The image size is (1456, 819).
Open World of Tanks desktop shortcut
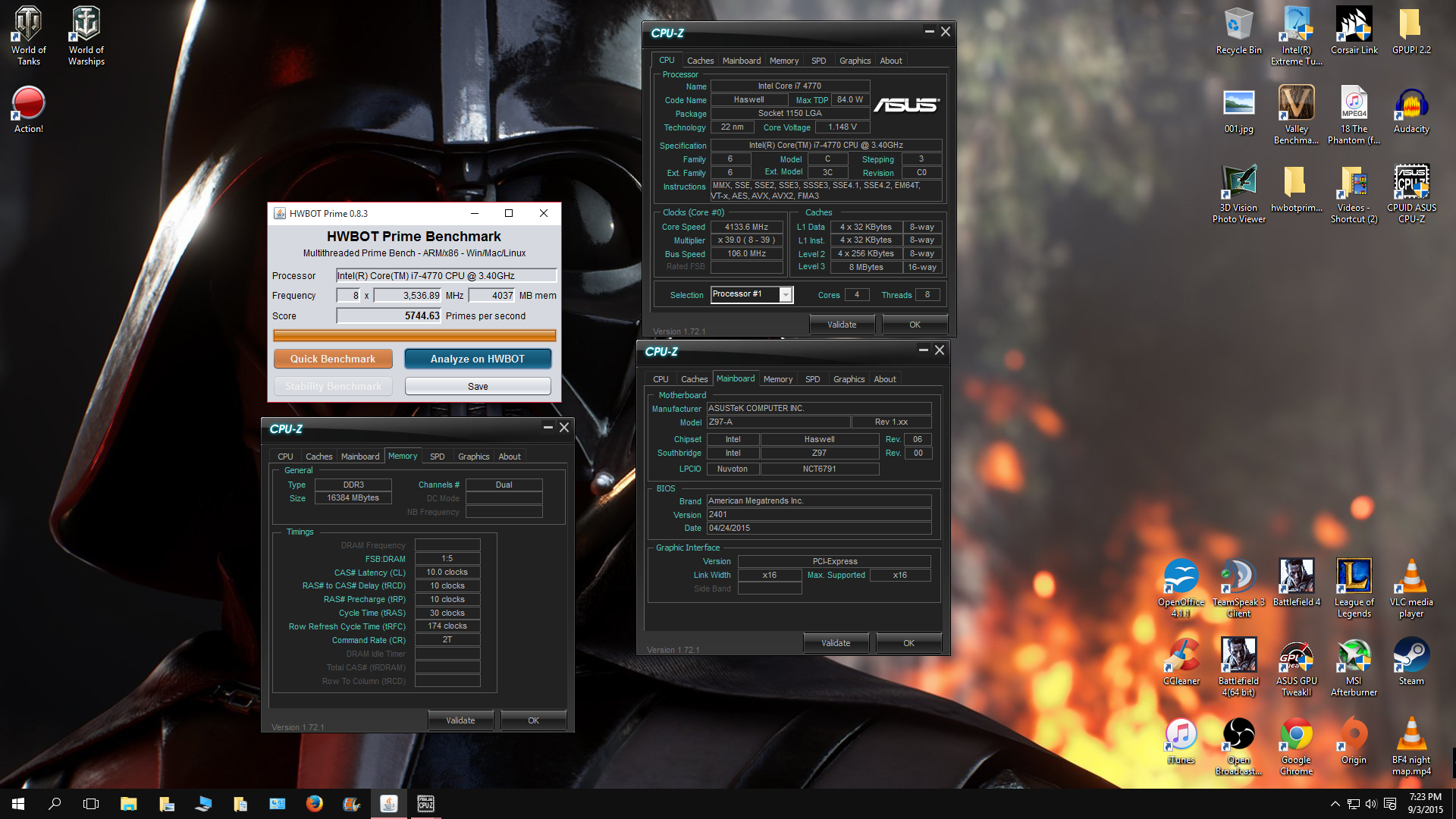click(28, 35)
